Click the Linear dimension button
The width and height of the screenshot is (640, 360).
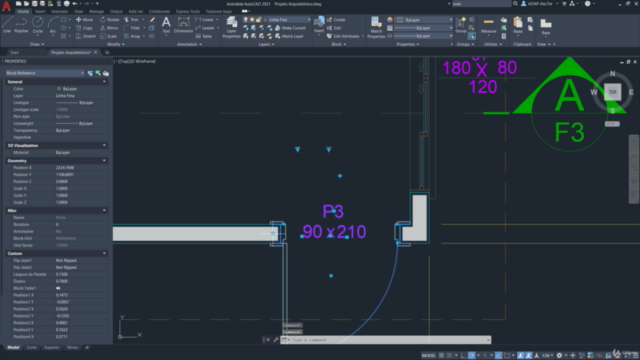click(x=206, y=20)
